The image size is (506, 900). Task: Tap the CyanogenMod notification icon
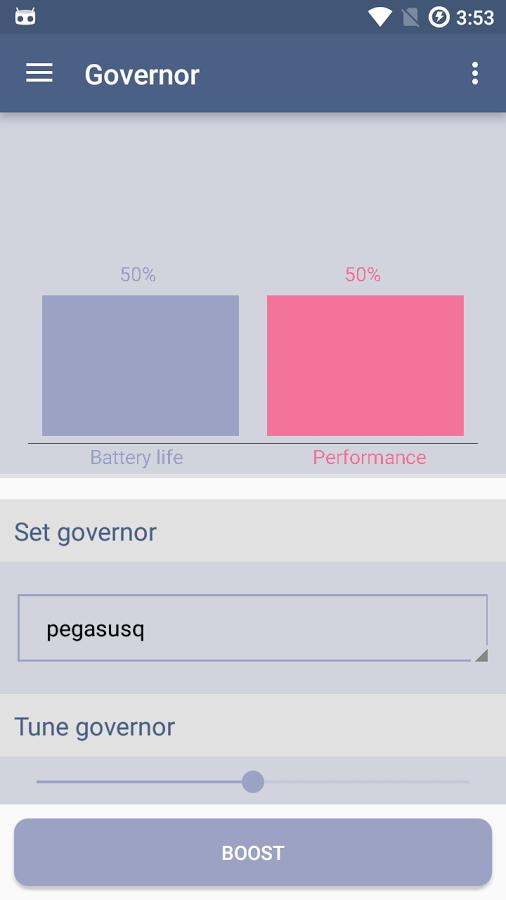[x=25, y=17]
